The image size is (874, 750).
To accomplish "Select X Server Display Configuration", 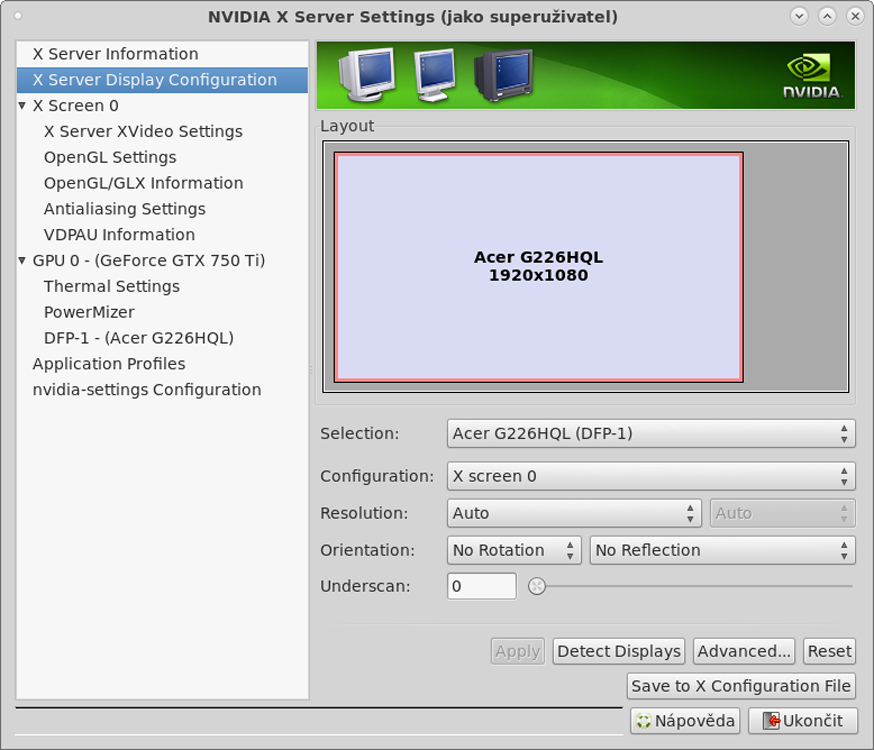I will 162,80.
